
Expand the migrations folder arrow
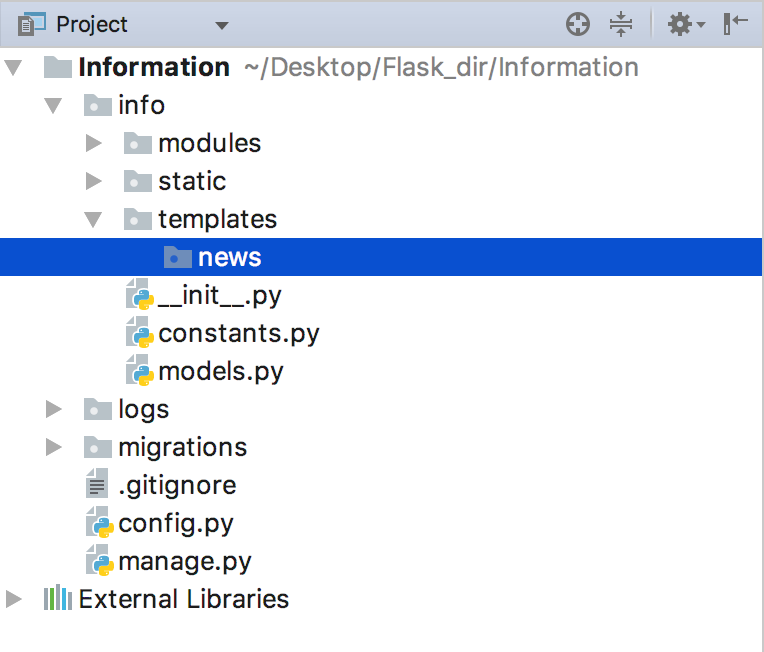54,447
